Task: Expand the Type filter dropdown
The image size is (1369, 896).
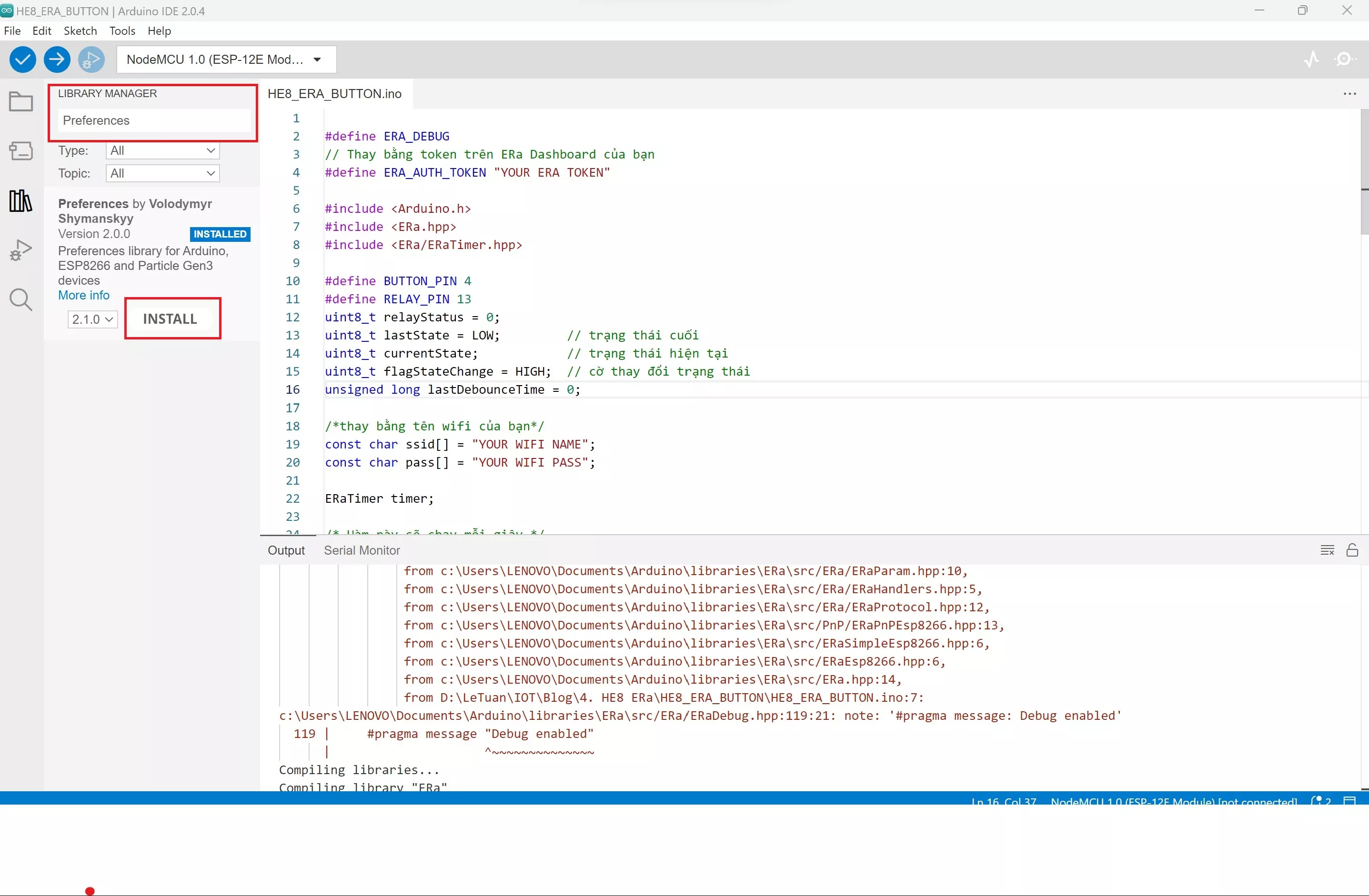Action: click(163, 150)
